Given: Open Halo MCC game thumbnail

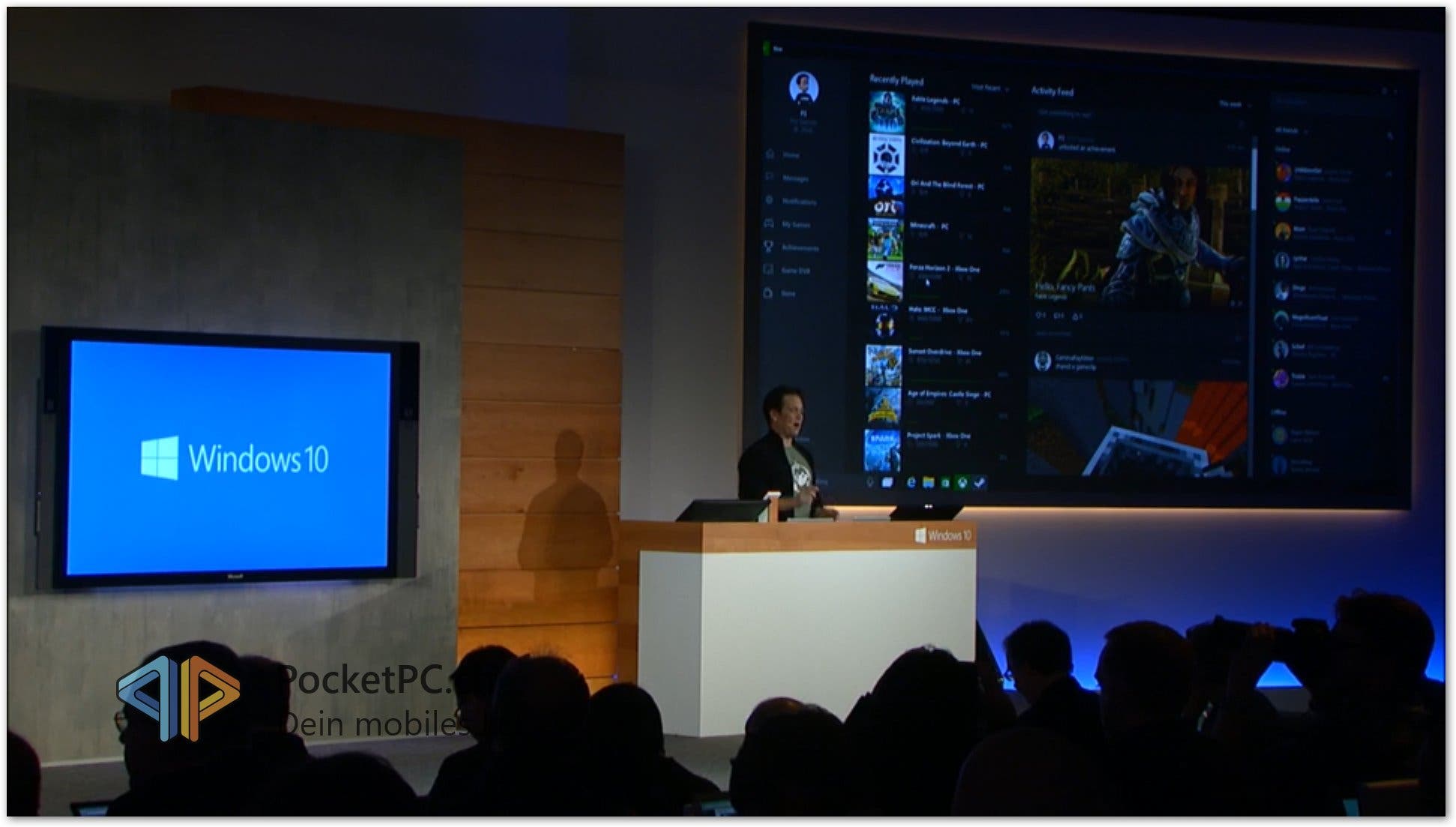Looking at the screenshot, I should (884, 322).
